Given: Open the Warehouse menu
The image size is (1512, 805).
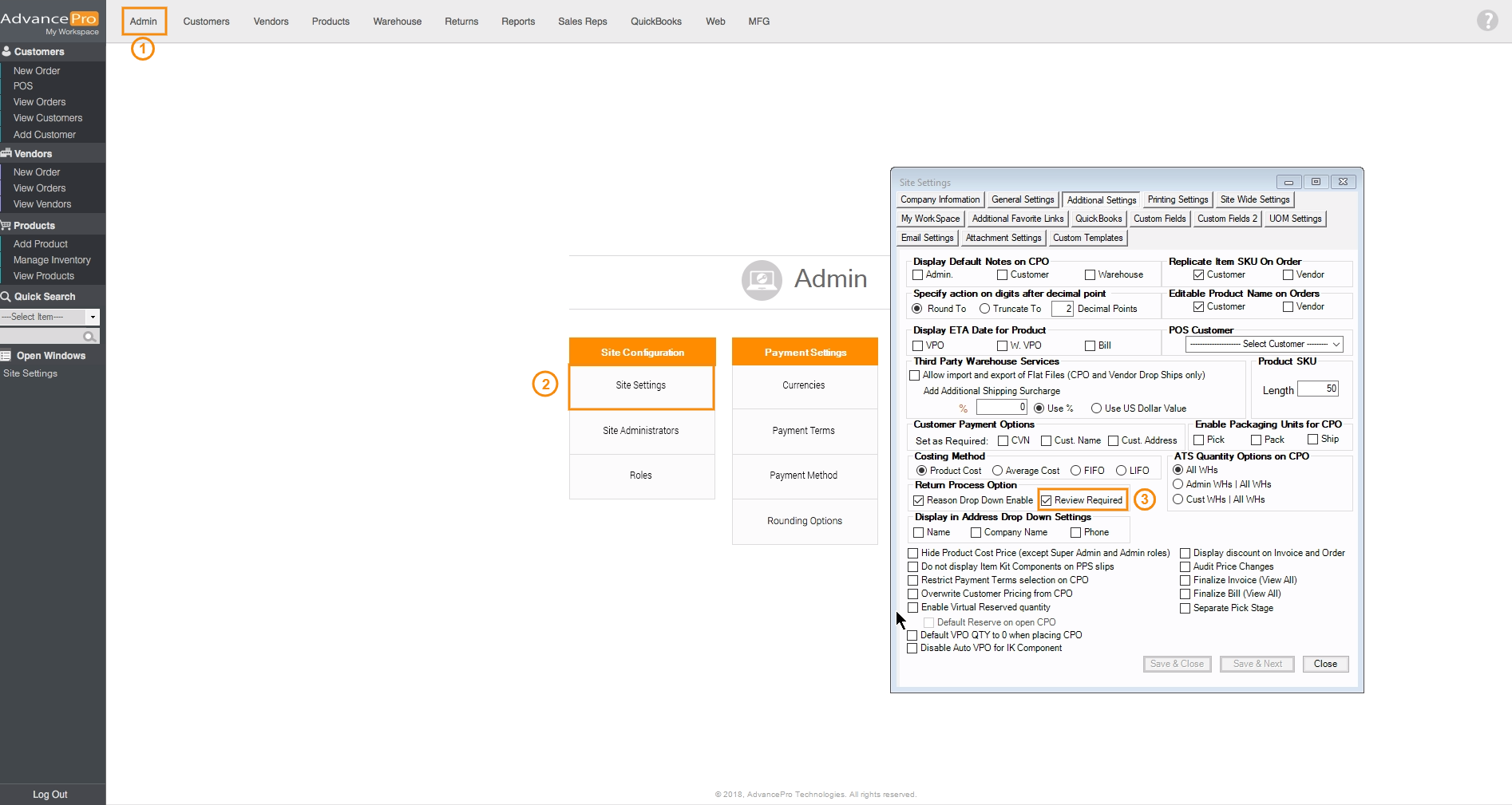Looking at the screenshot, I should pyautogui.click(x=397, y=22).
